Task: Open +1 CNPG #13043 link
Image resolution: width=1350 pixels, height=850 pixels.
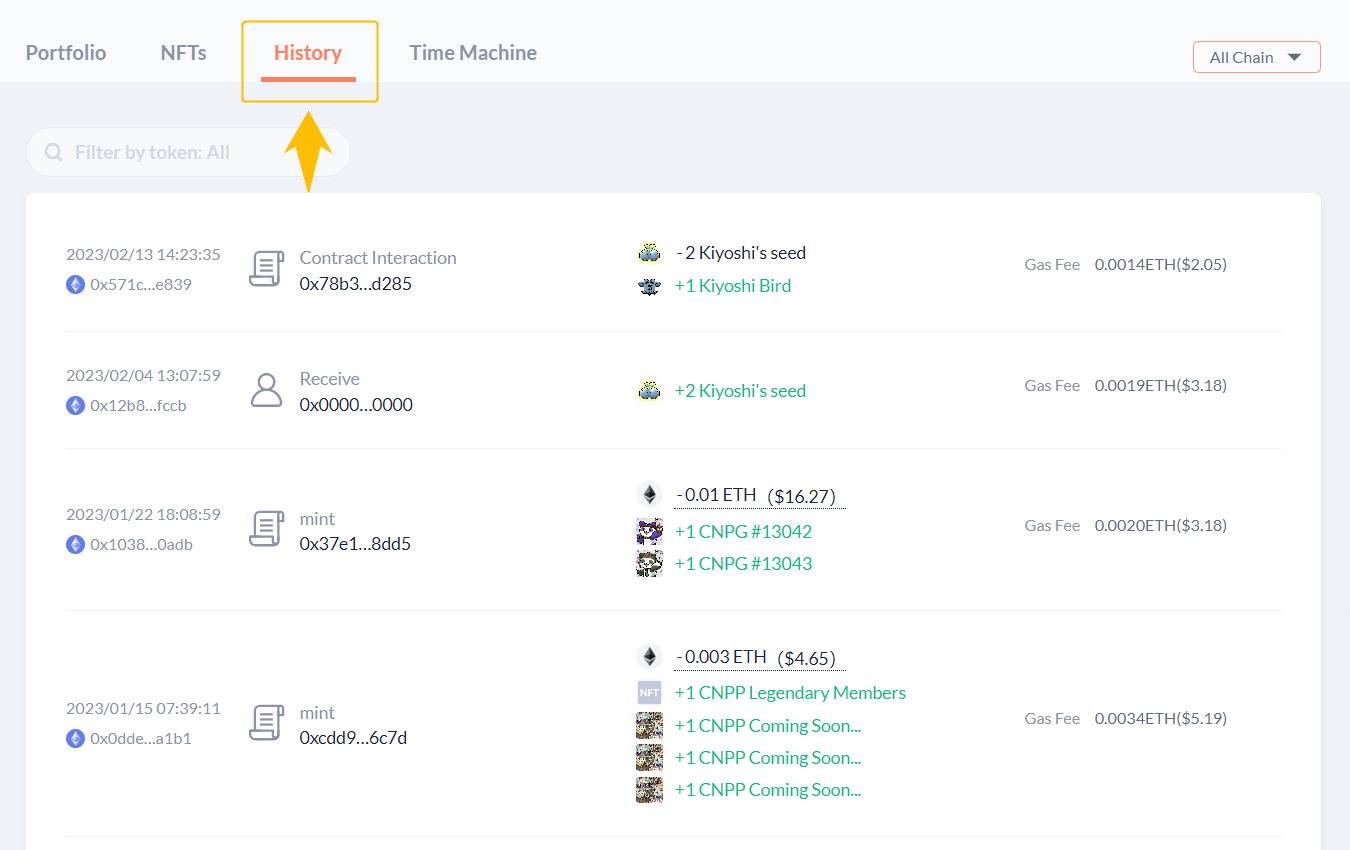Action: pos(743,563)
